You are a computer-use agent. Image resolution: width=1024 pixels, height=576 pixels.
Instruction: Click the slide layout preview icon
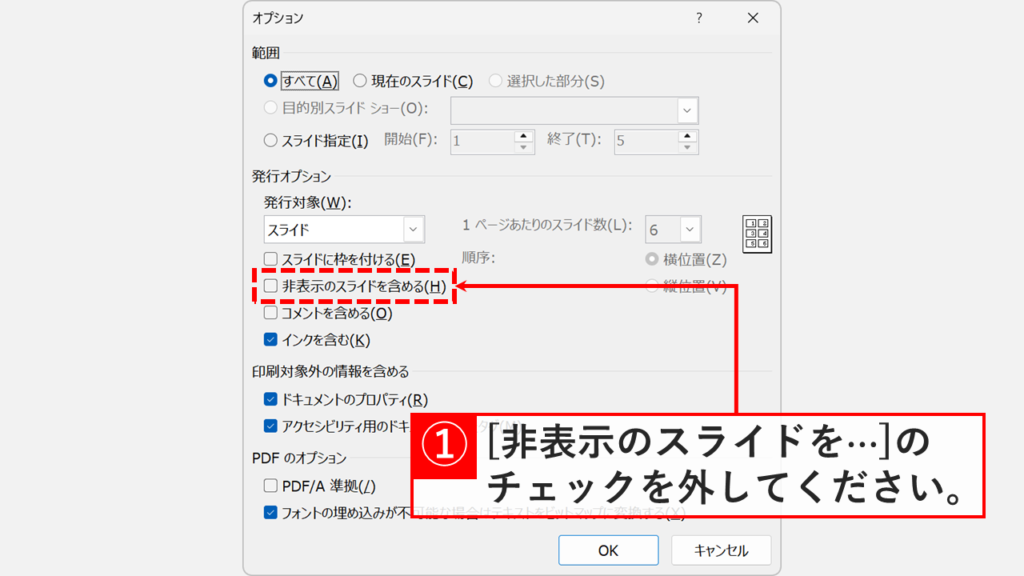click(757, 231)
